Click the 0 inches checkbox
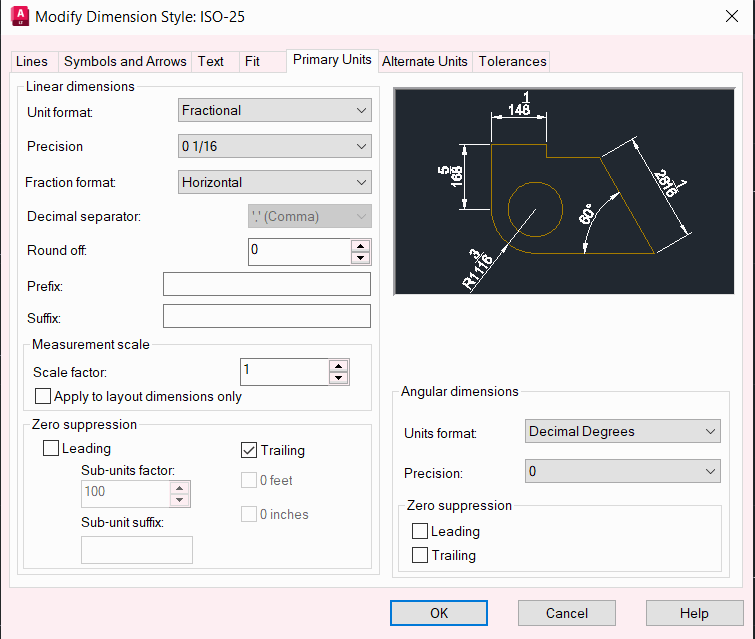Image resolution: width=755 pixels, height=639 pixels. tap(248, 514)
